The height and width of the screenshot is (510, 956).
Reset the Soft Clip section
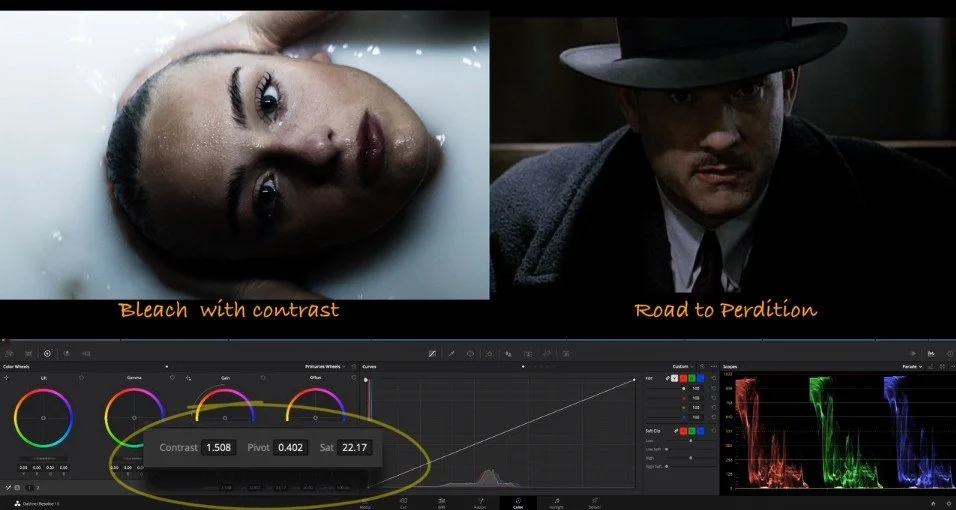click(x=714, y=431)
